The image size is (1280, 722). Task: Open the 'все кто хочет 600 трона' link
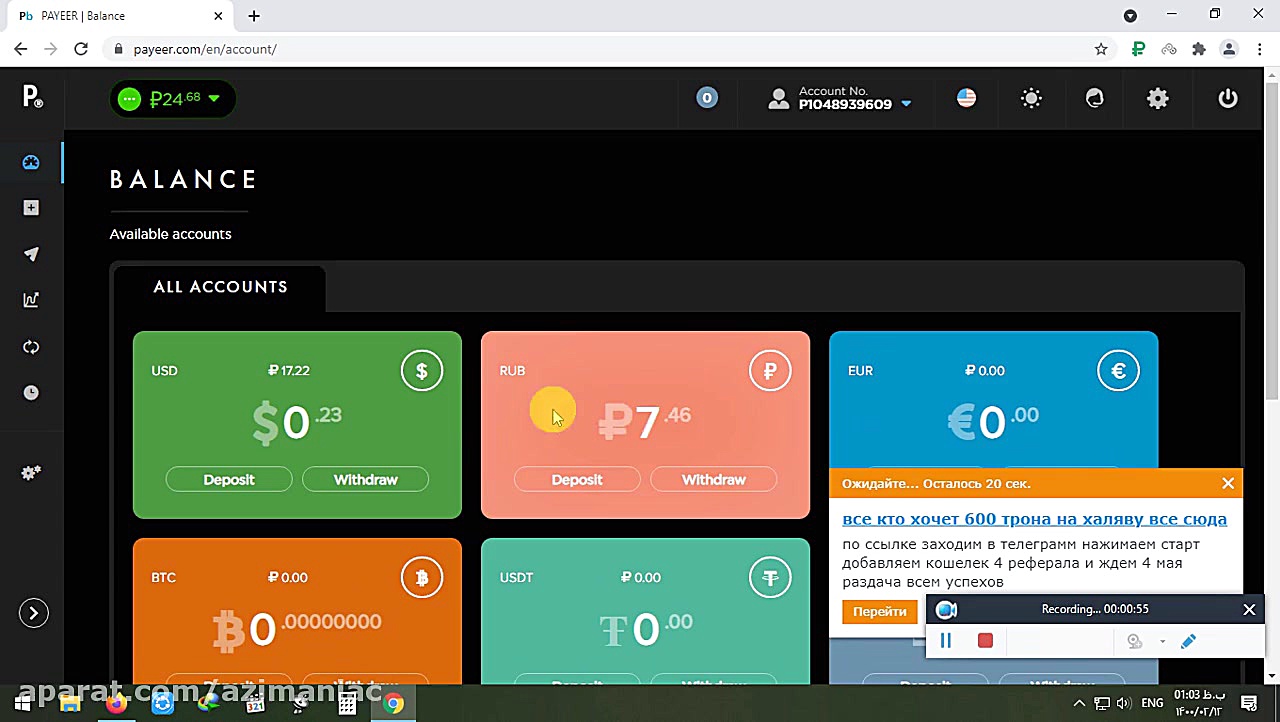click(x=1034, y=519)
